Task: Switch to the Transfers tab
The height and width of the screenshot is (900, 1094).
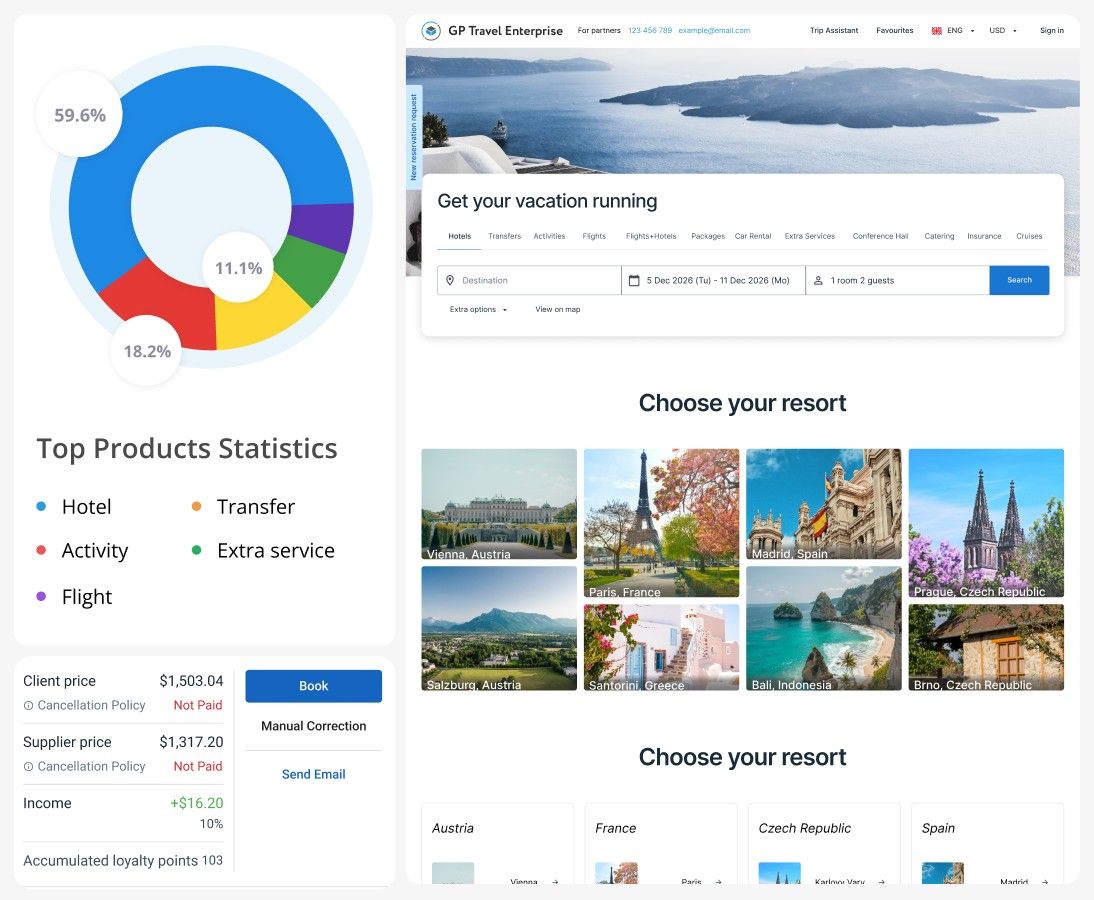Action: tap(504, 237)
